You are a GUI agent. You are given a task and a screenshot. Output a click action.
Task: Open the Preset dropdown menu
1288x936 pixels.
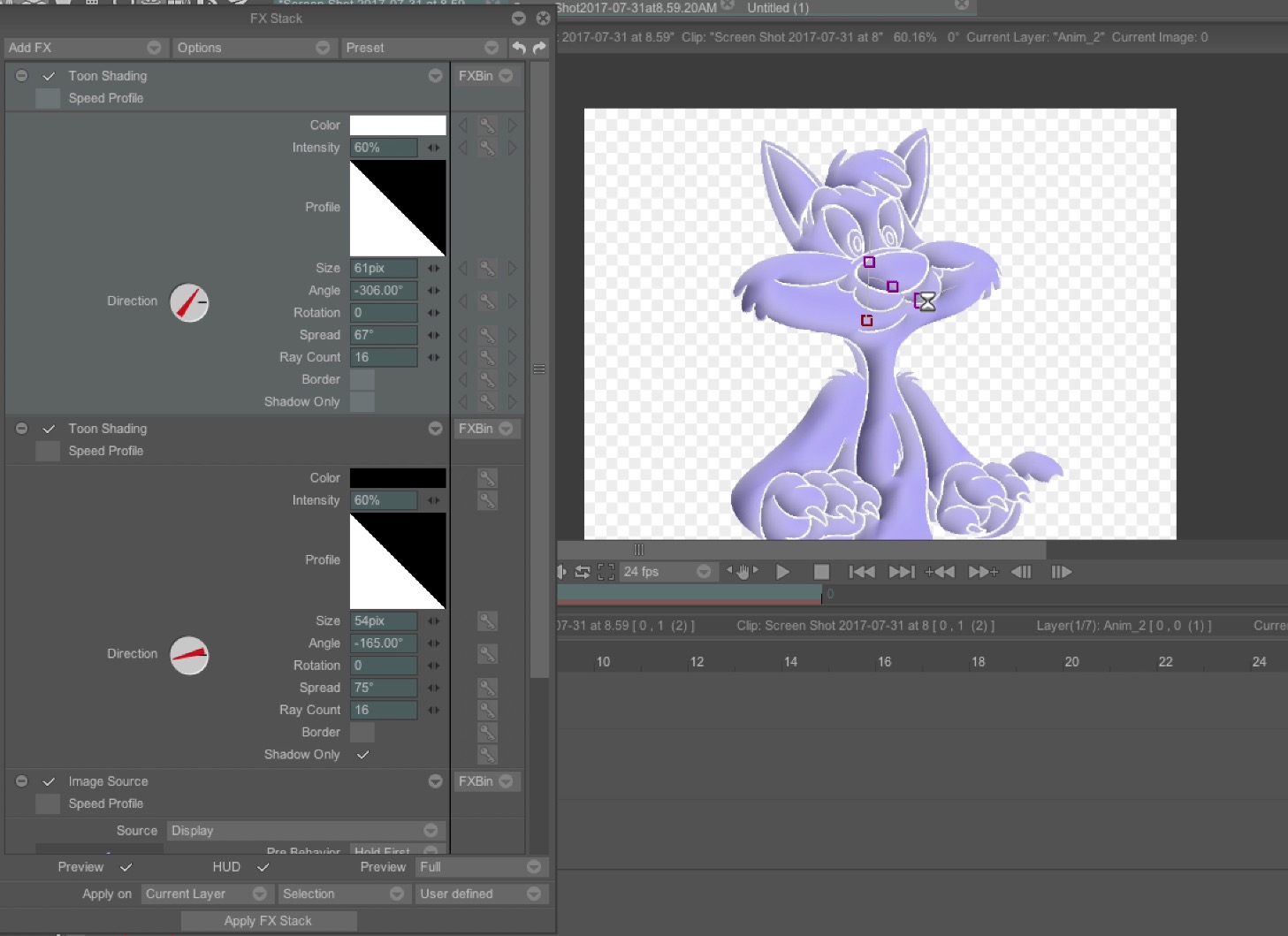click(x=422, y=48)
